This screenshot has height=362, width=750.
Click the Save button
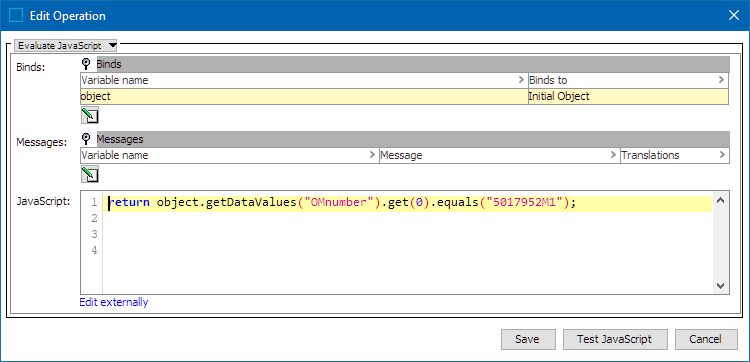(528, 340)
